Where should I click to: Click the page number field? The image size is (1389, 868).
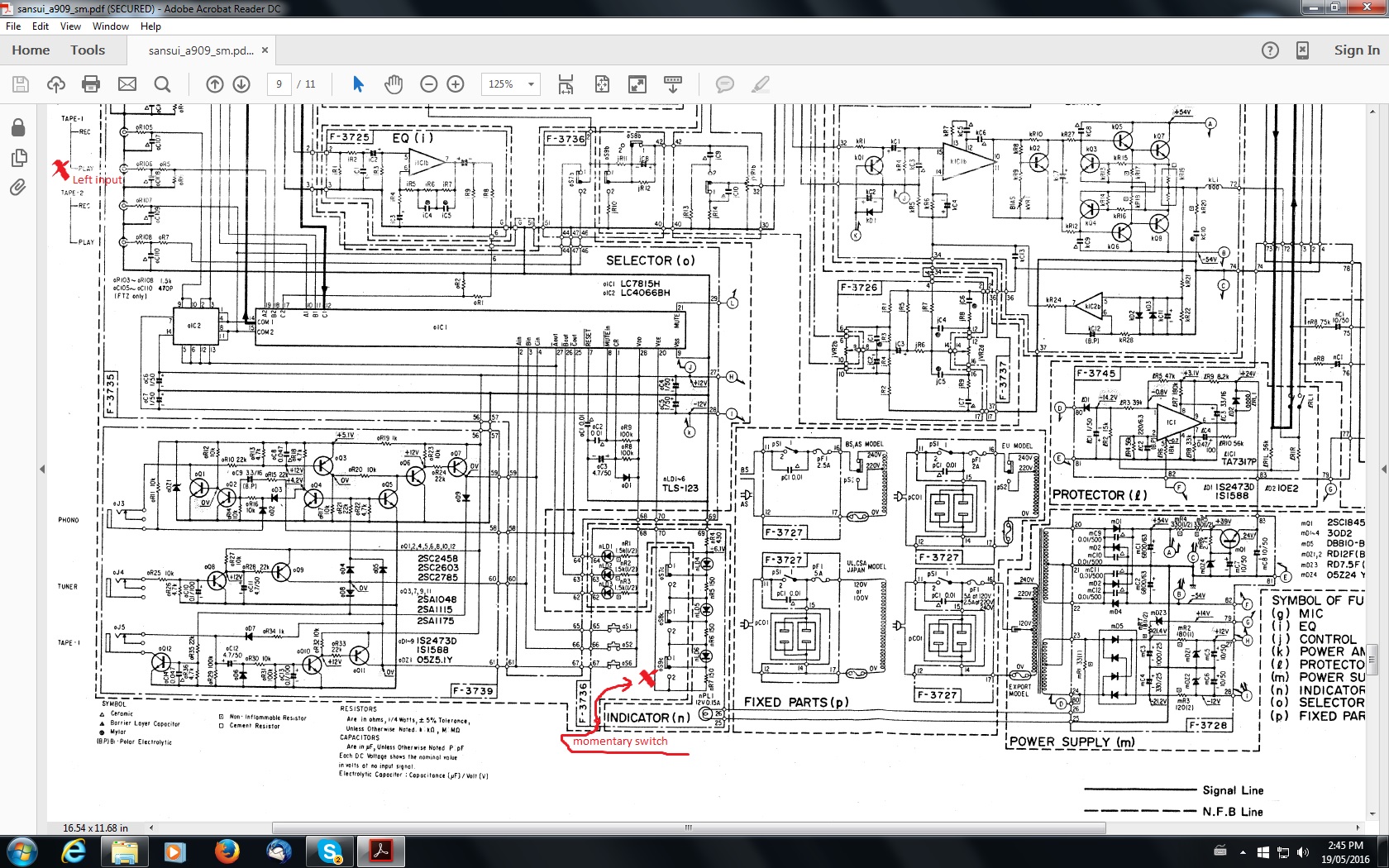279,84
